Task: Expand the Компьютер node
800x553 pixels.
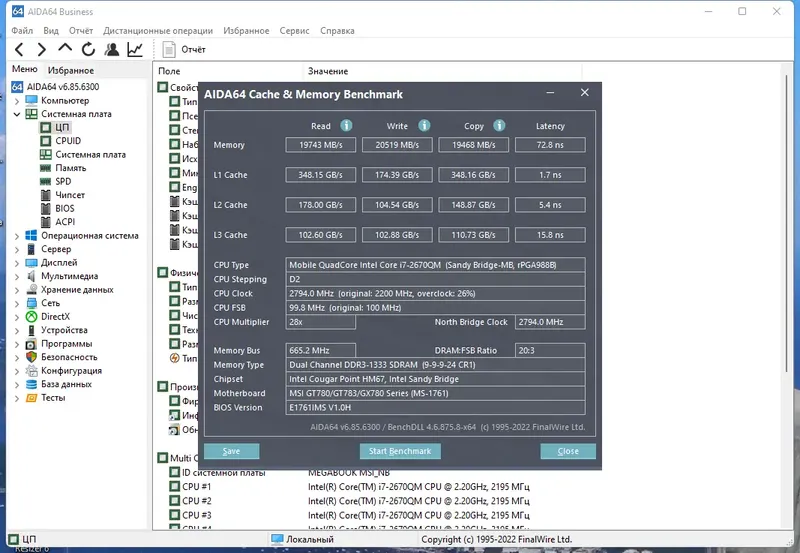Action: pyautogui.click(x=17, y=101)
